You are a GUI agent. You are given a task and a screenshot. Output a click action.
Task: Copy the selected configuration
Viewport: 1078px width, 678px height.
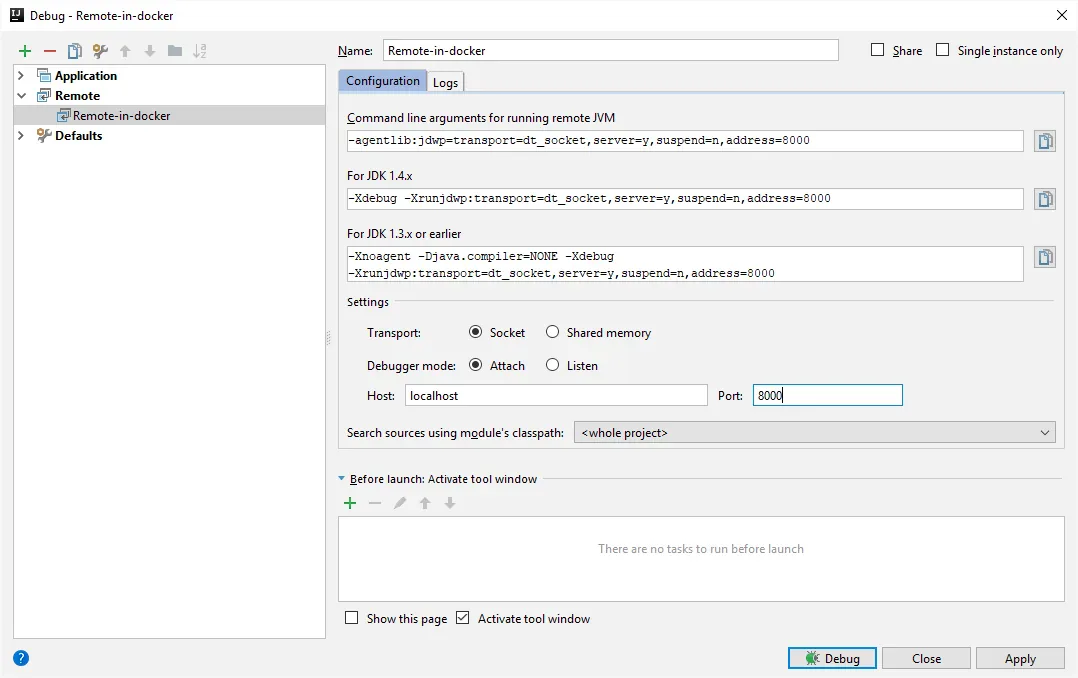tap(74, 51)
